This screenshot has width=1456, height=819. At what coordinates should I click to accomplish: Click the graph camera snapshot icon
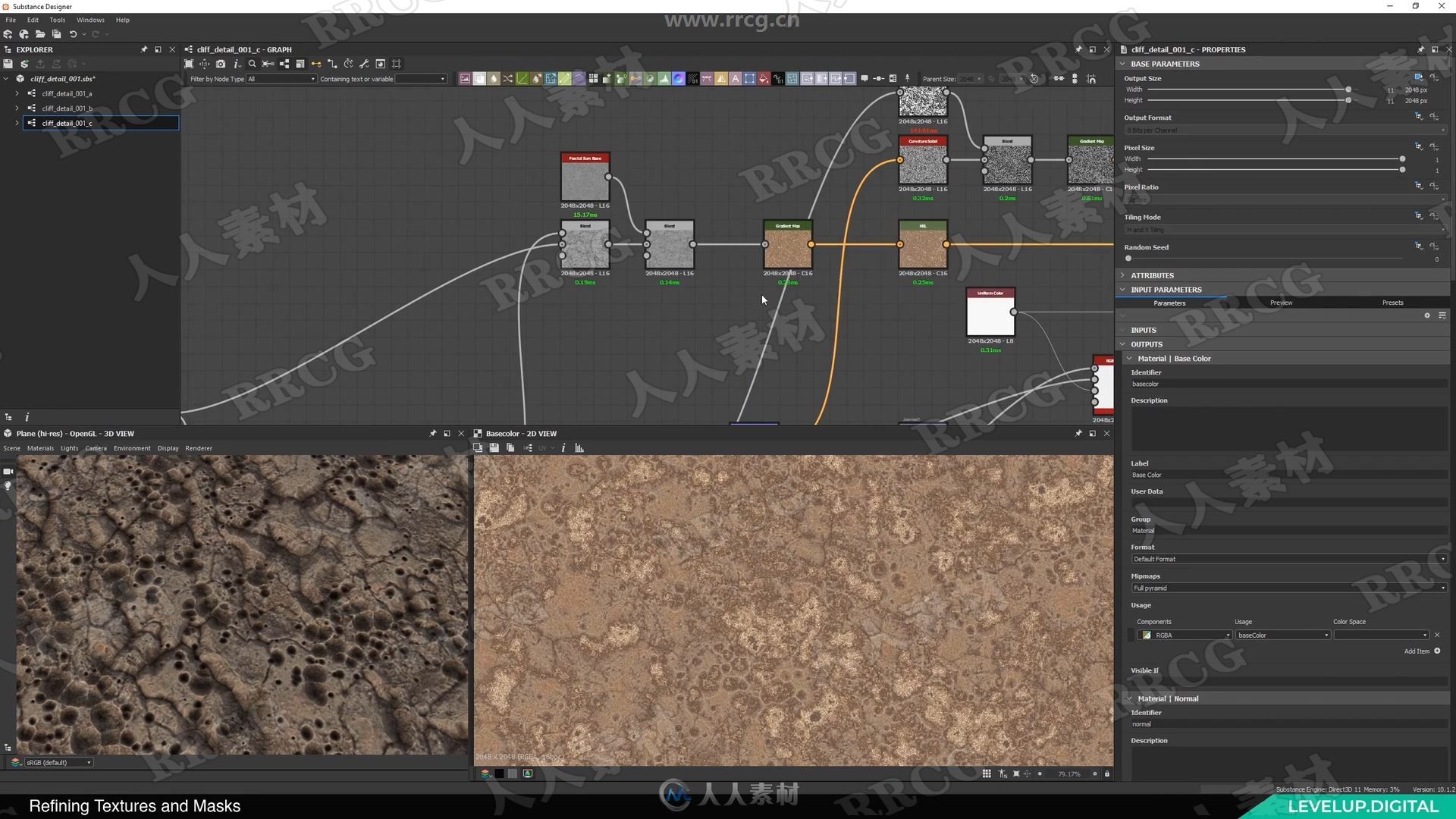pyautogui.click(x=221, y=64)
